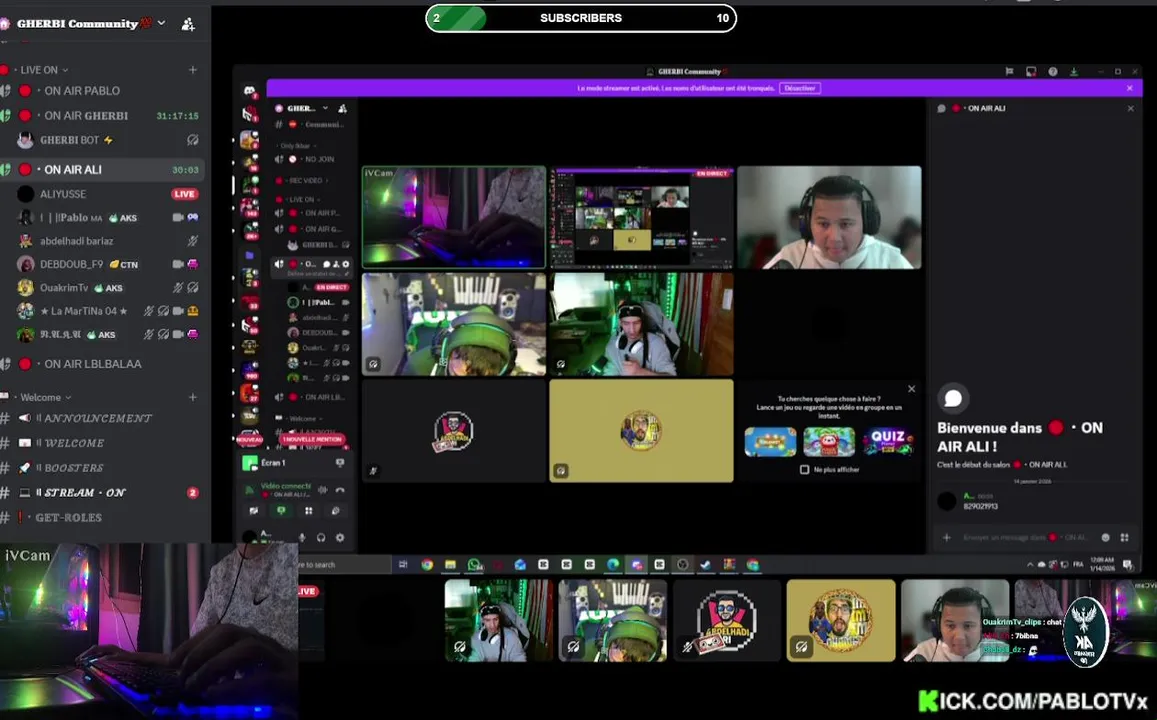Collapse Welcome category in enlarged sidebar

pyautogui.click(x=46, y=397)
